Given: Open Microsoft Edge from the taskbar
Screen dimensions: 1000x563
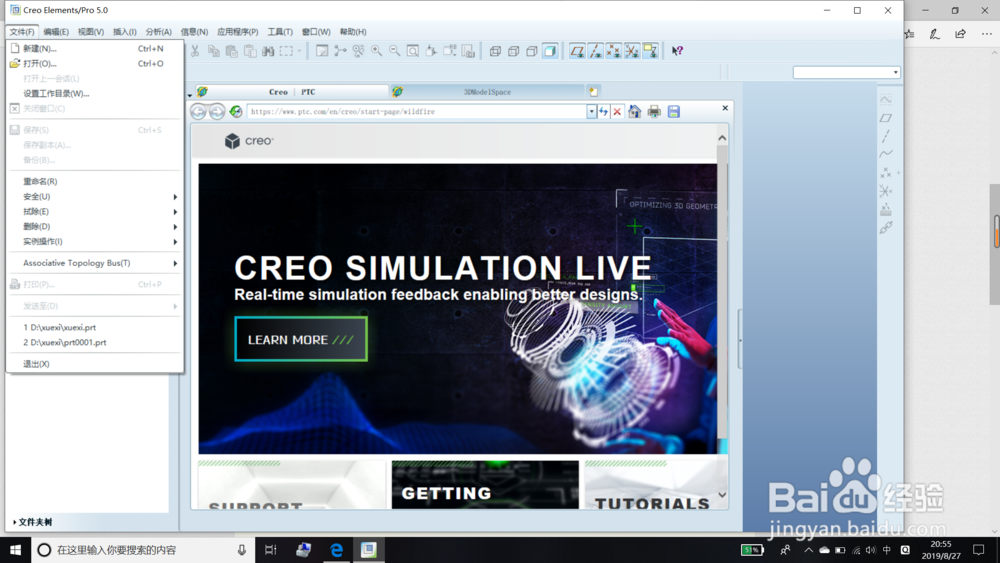Looking at the screenshot, I should 336,550.
